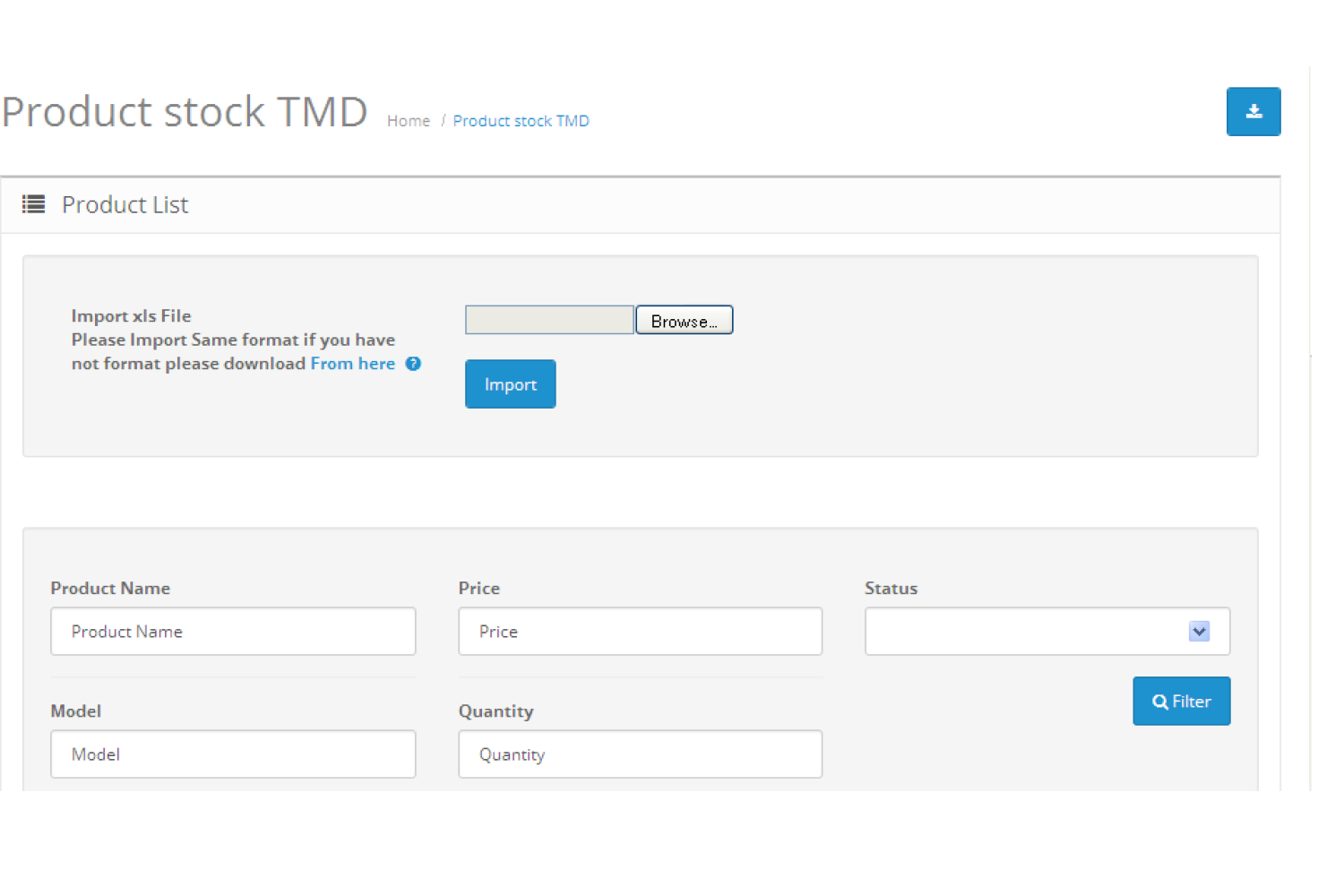Click the Browse... file button
Image resolution: width=1344 pixels, height=896 pixels.
click(685, 320)
